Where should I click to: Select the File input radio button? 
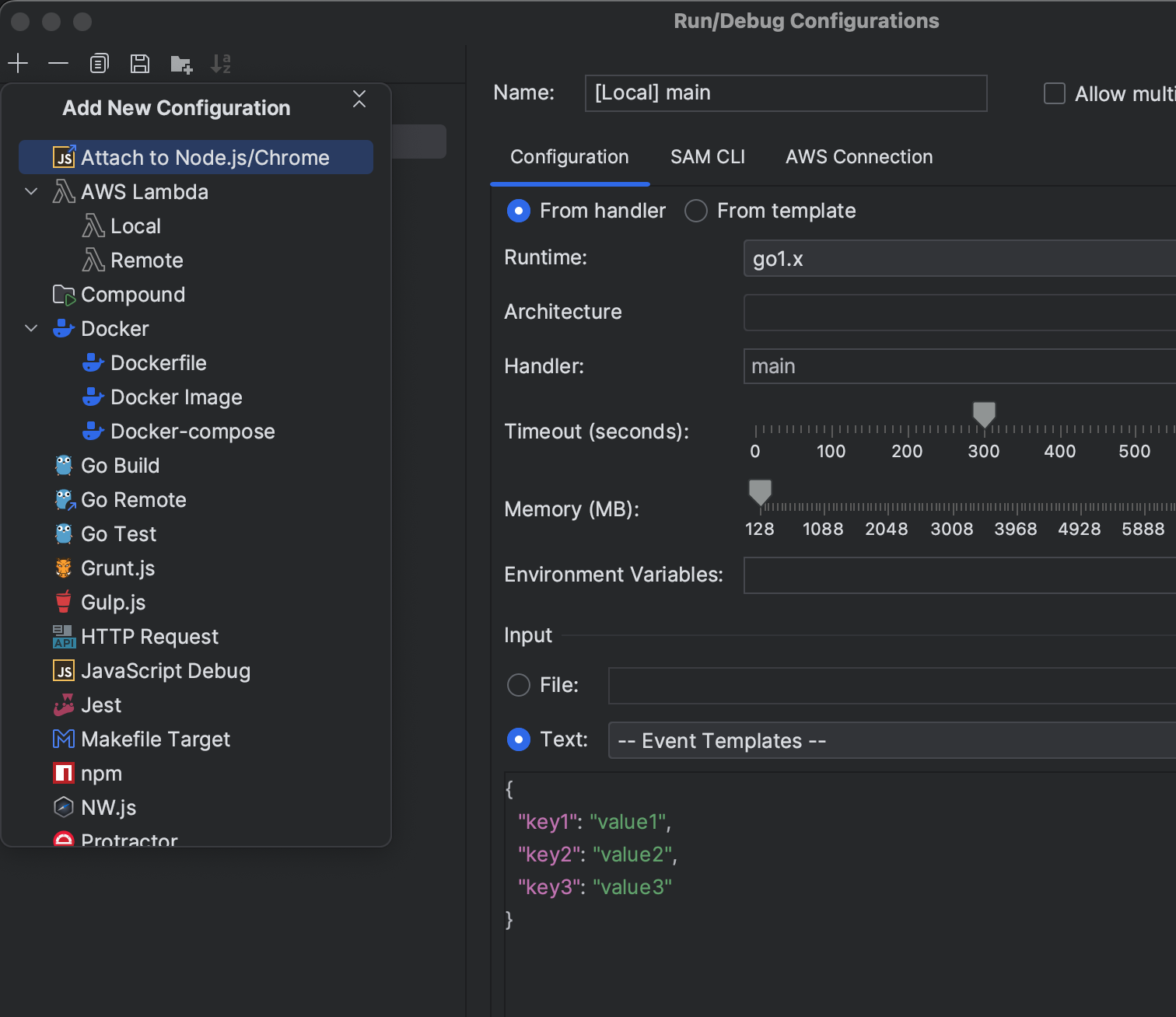pos(519,685)
